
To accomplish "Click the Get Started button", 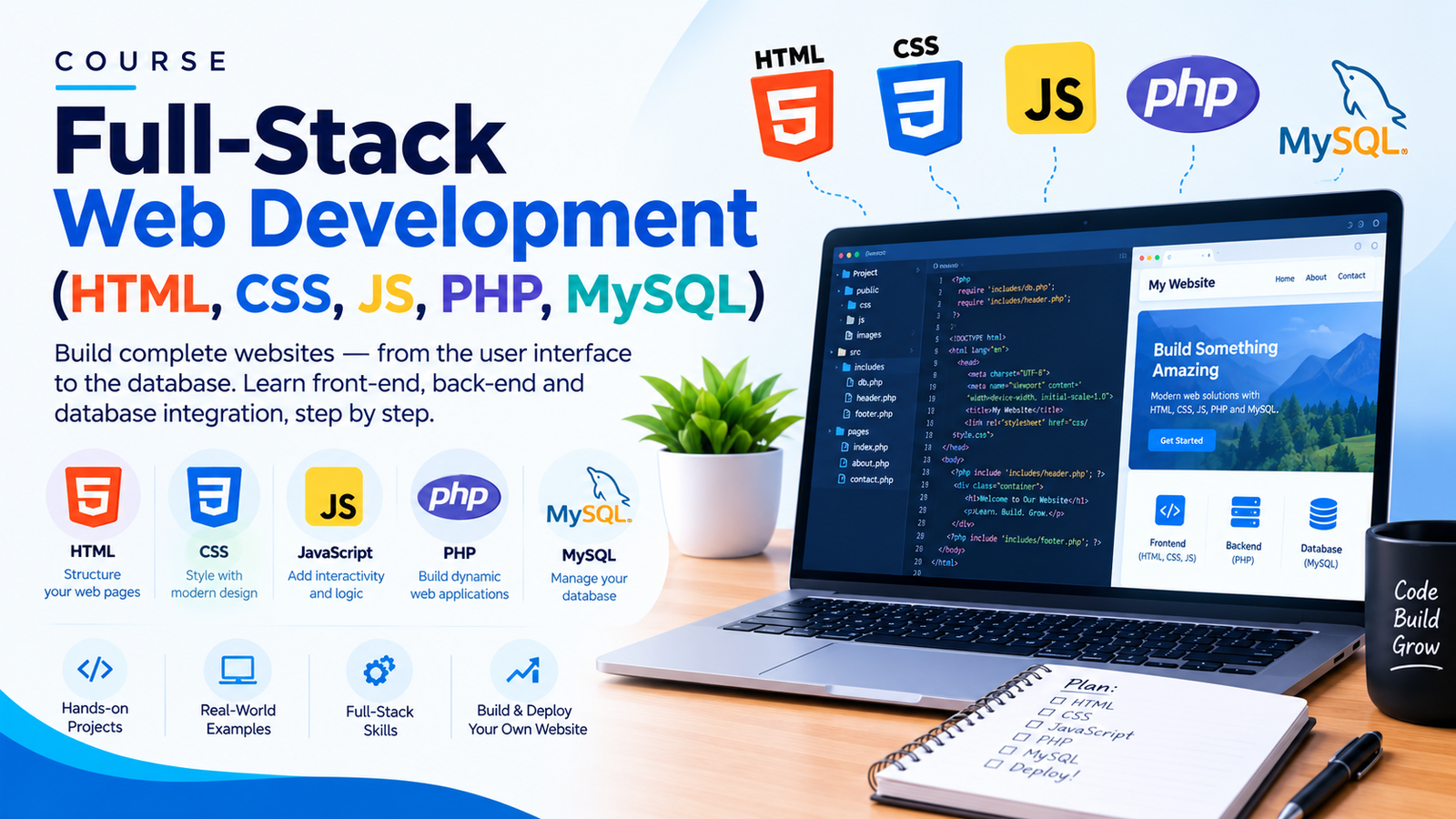I will 1181,440.
